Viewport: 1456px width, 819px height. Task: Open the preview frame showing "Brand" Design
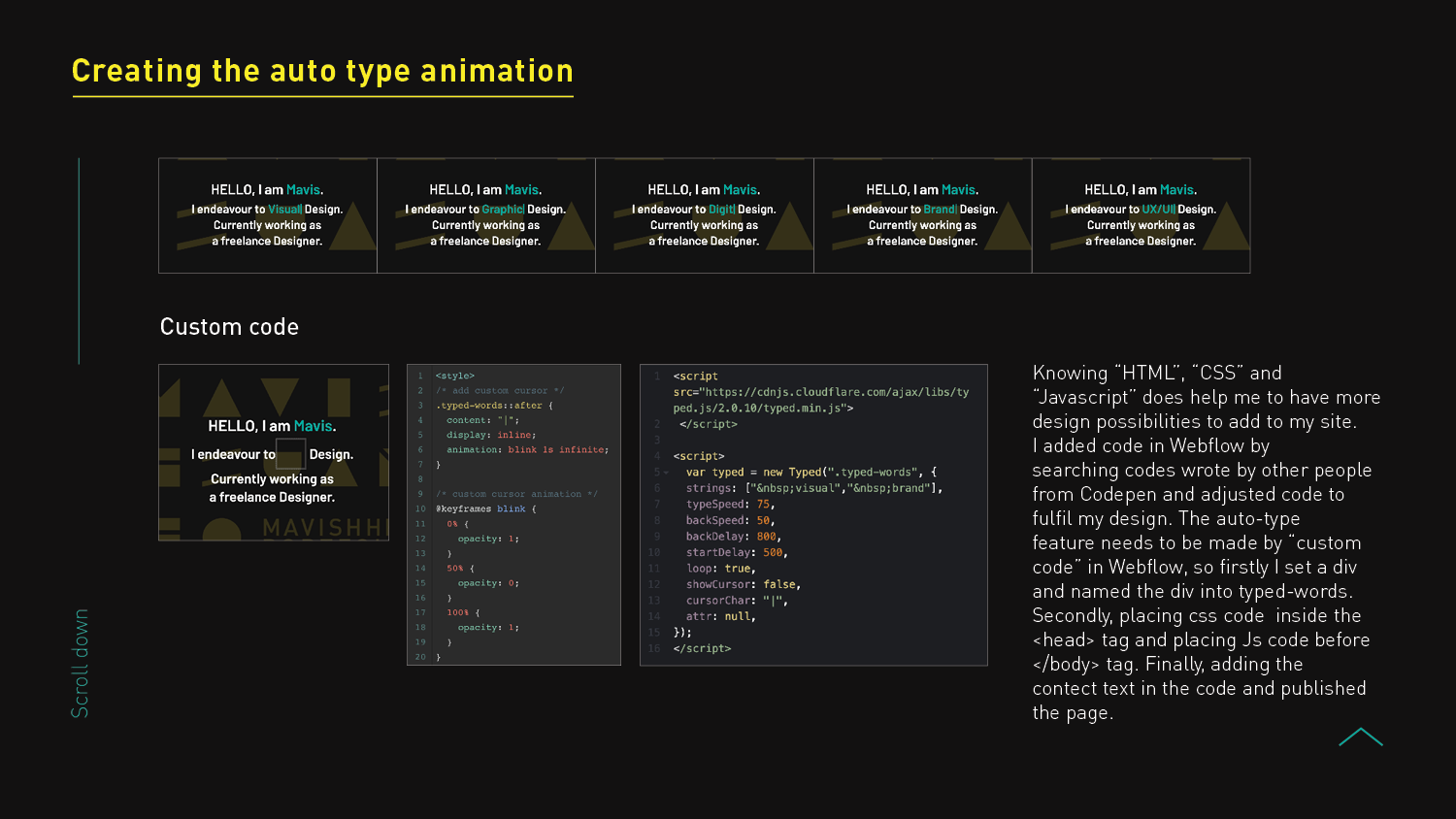(923, 215)
